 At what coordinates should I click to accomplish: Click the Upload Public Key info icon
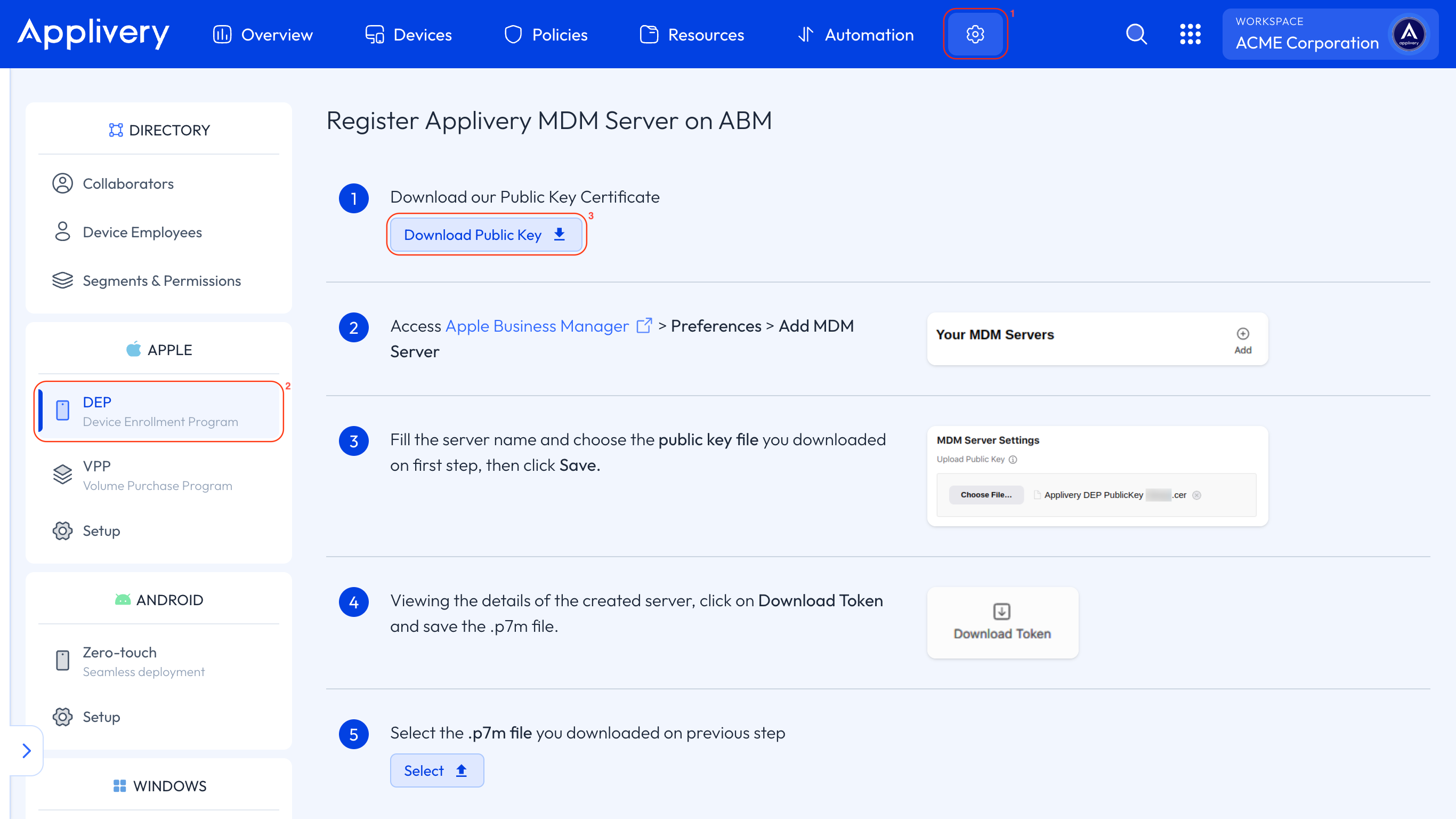(x=1013, y=460)
